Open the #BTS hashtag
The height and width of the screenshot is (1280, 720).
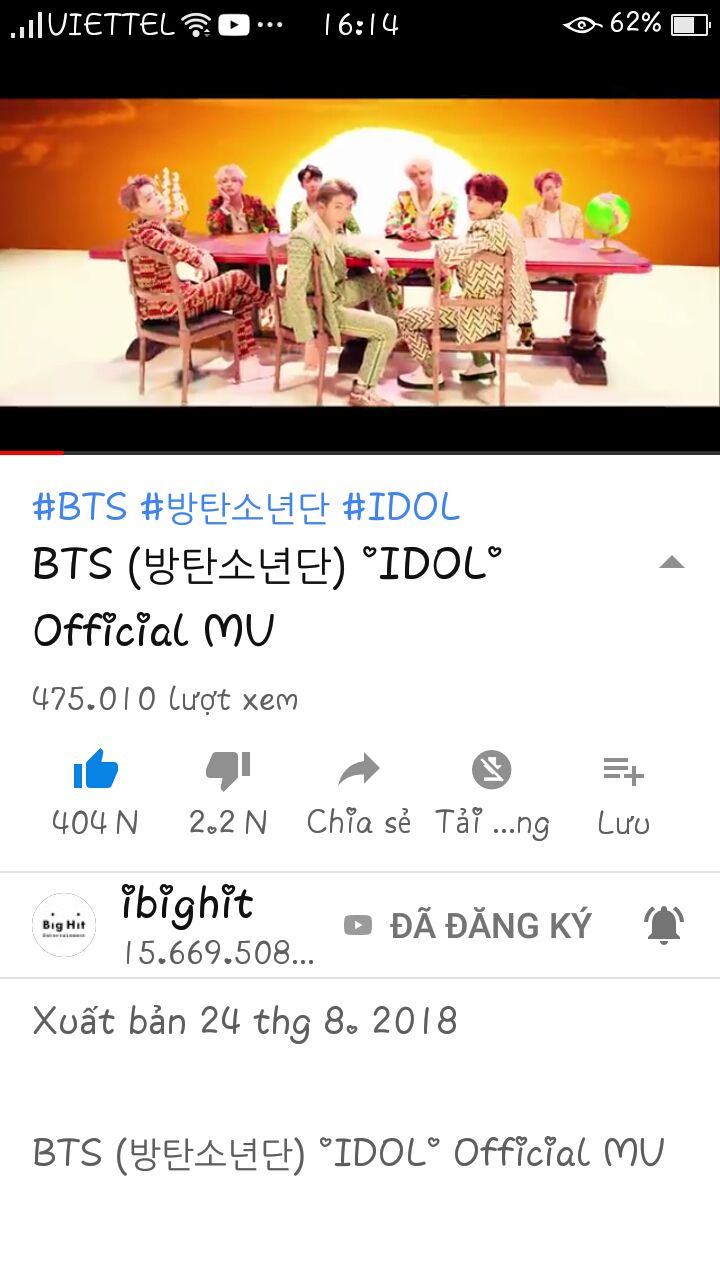[x=80, y=507]
